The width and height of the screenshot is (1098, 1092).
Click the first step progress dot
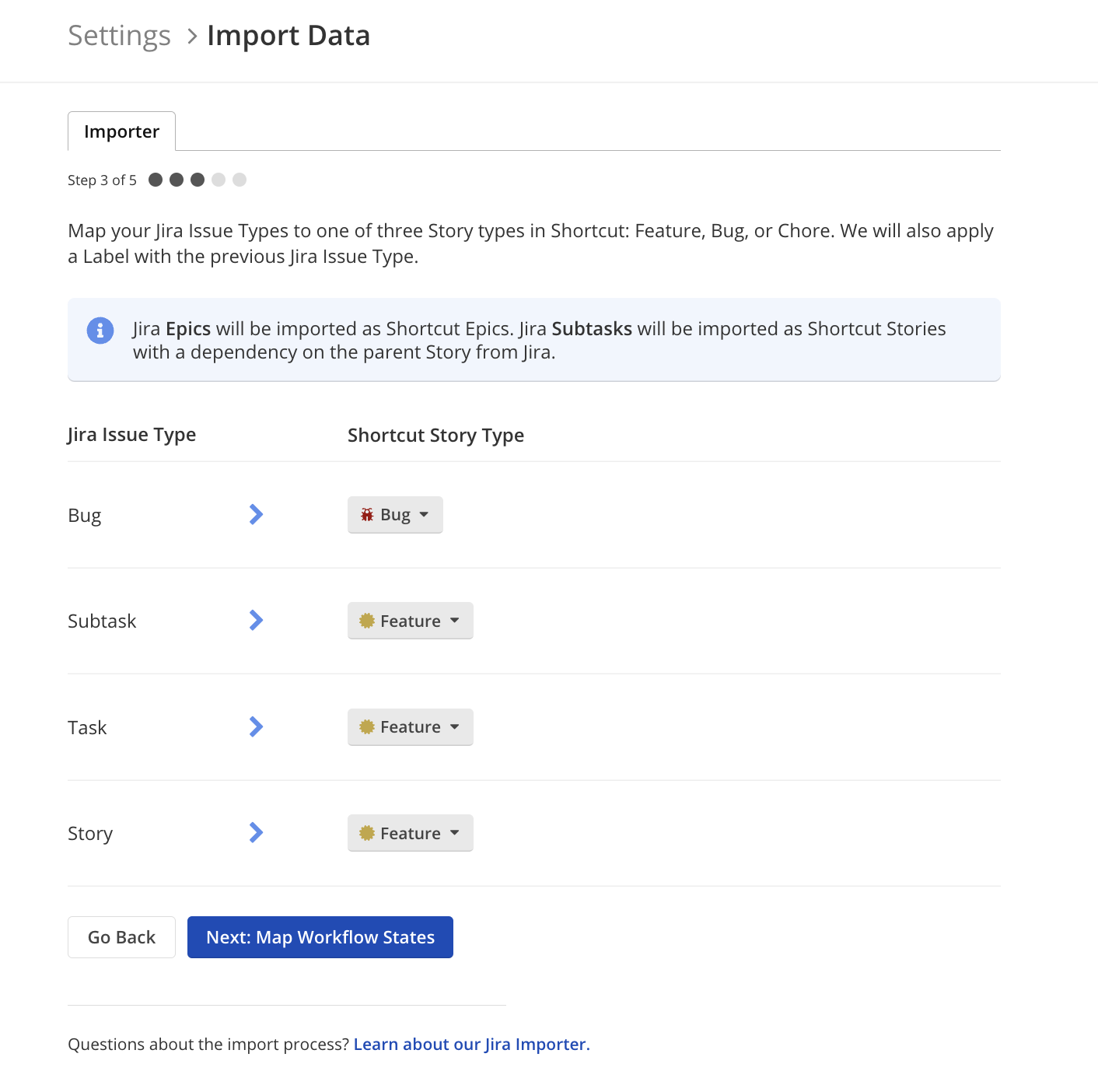click(x=156, y=180)
